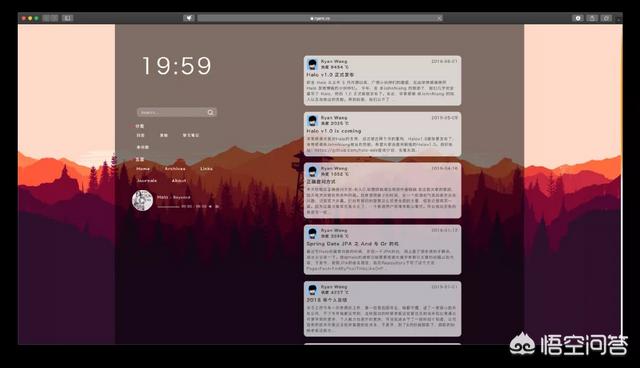Click the browser address bar
The height and width of the screenshot is (368, 640).
point(320,18)
